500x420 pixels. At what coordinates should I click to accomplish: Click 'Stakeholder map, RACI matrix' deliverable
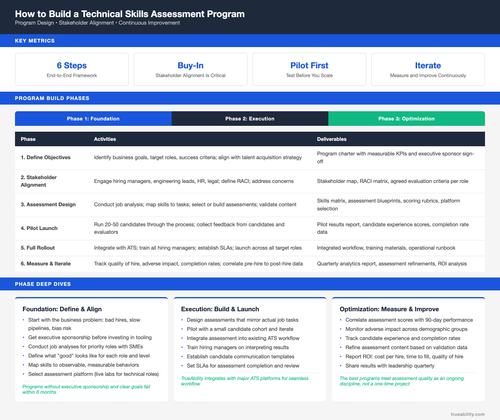(x=392, y=181)
